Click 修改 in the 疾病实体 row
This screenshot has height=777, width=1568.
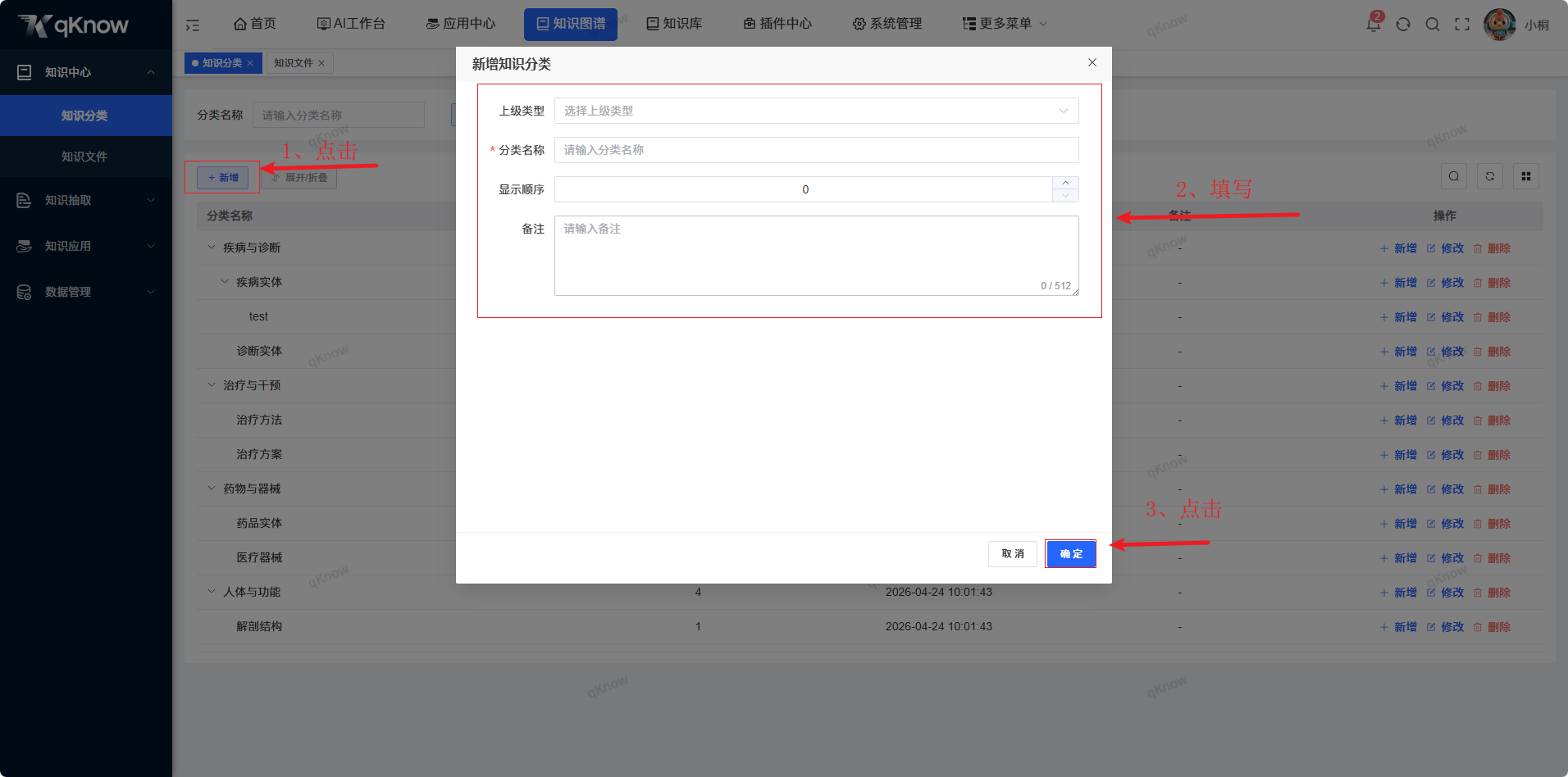[x=1445, y=283]
